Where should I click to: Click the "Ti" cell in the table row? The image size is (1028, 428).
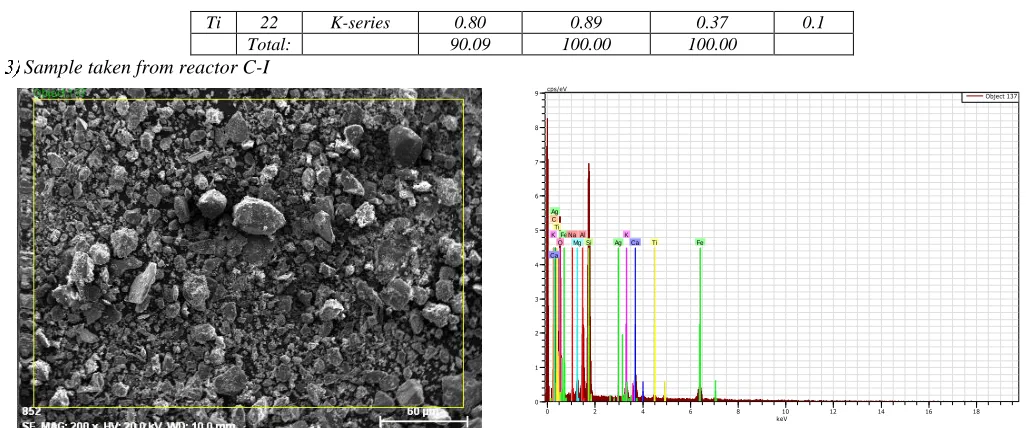pyautogui.click(x=213, y=22)
